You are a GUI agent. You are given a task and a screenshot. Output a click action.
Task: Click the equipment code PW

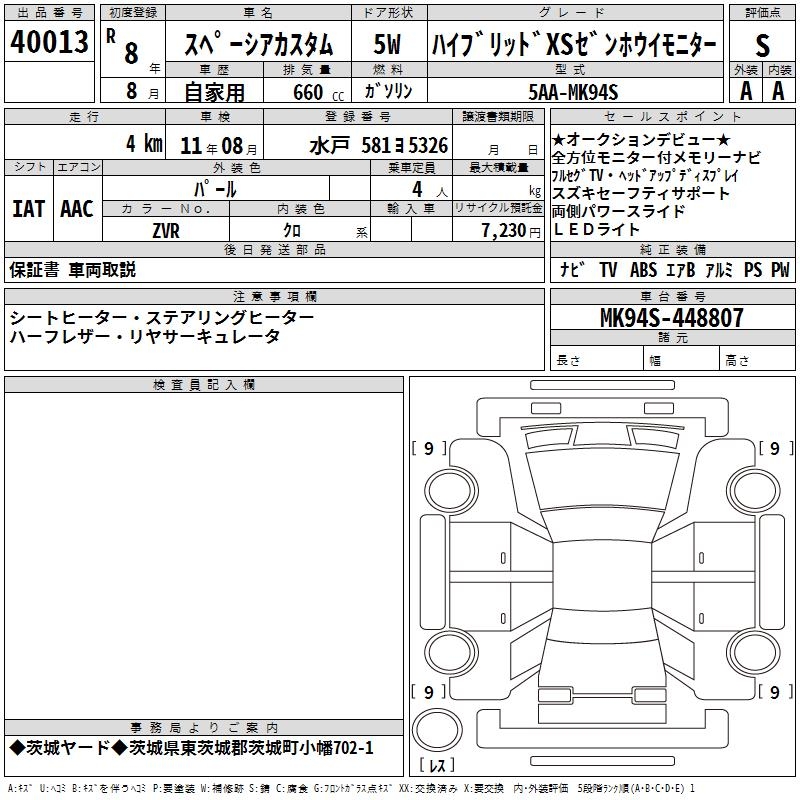(780, 269)
